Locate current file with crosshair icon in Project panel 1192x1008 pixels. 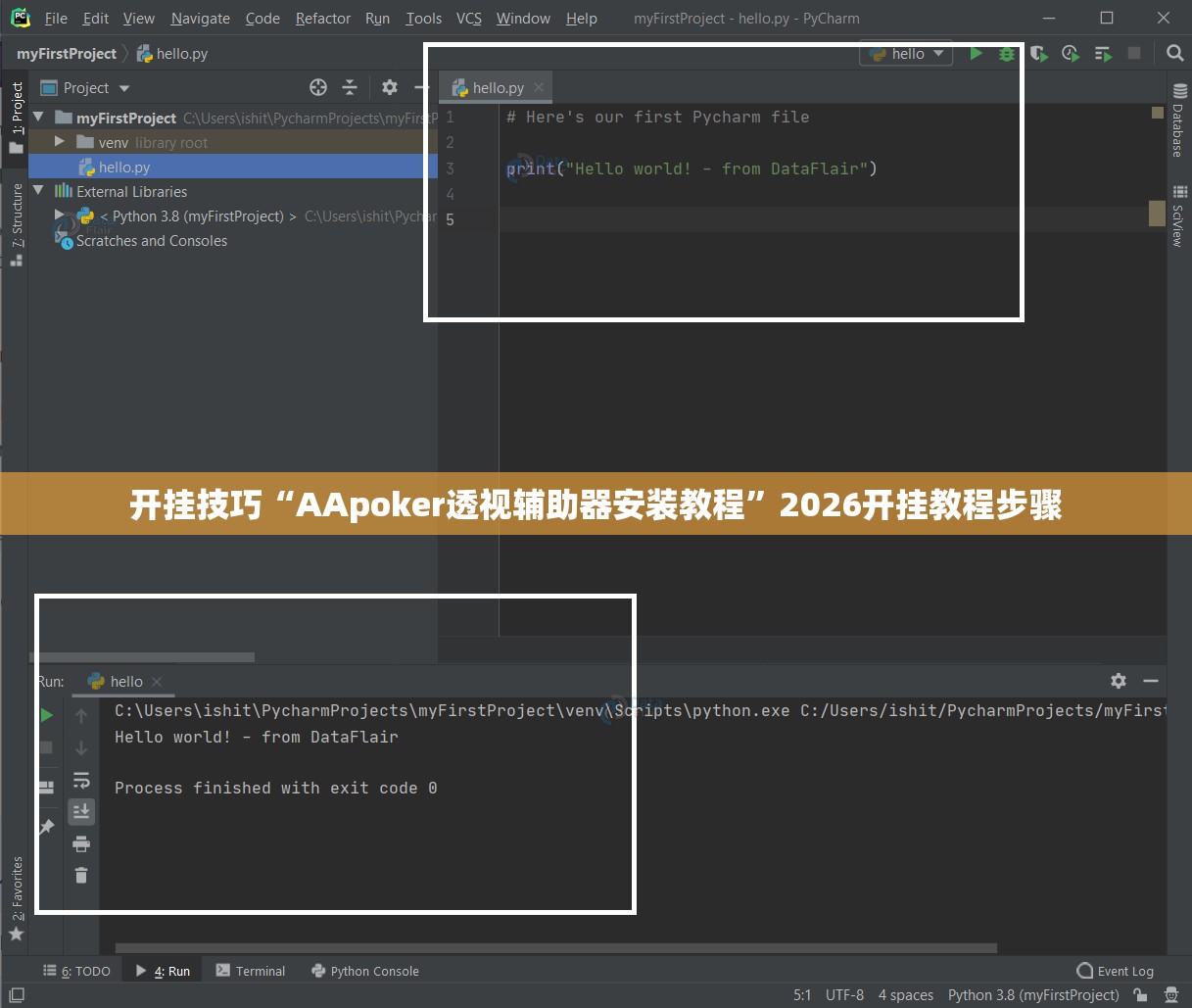tap(318, 87)
